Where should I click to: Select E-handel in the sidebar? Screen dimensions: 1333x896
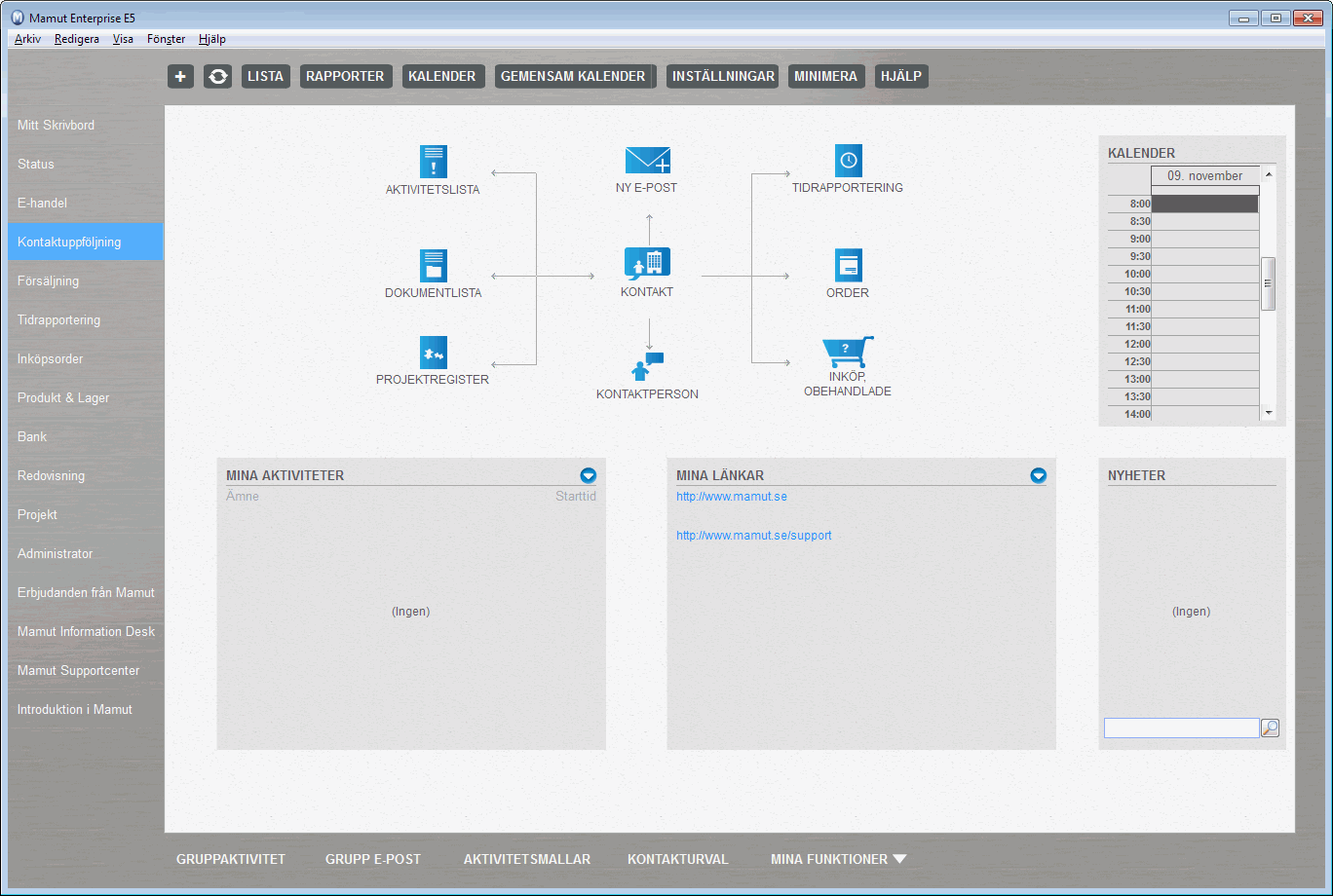point(86,203)
